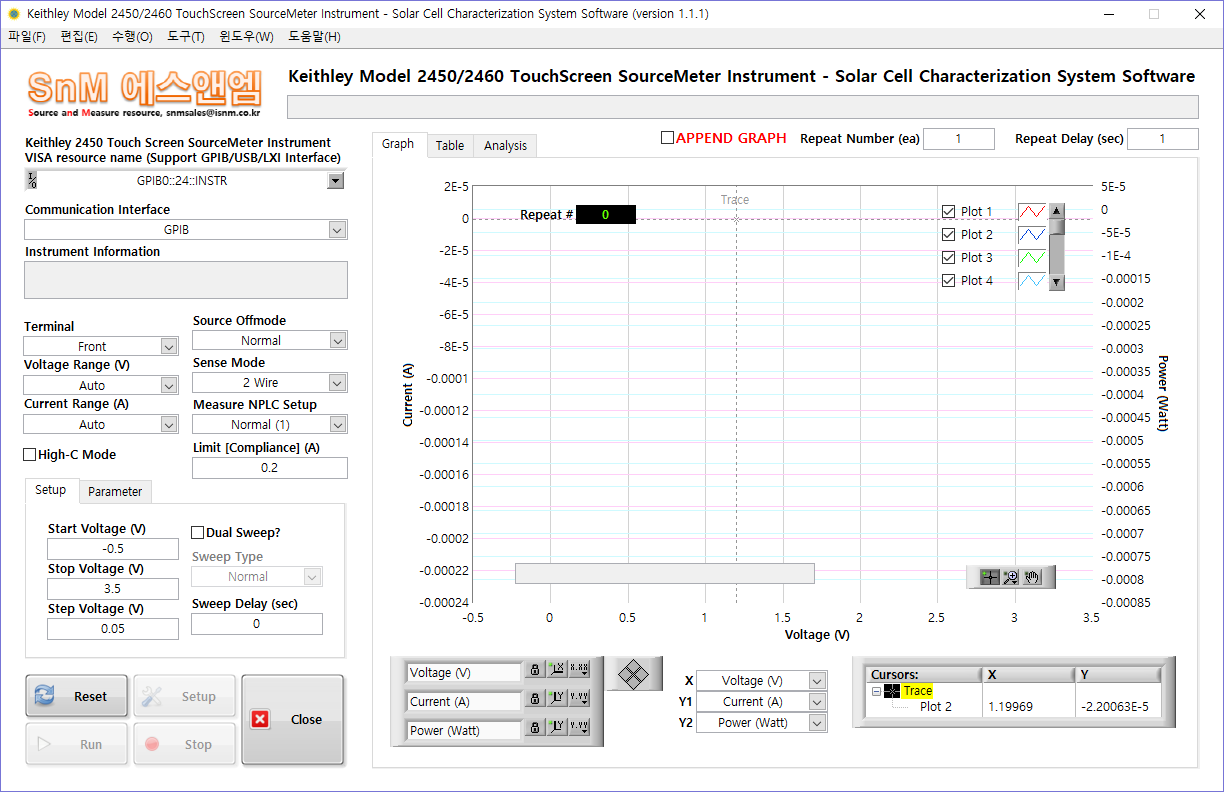This screenshot has height=792, width=1224.
Task: Open the 수행(O) menu
Action: tap(132, 37)
